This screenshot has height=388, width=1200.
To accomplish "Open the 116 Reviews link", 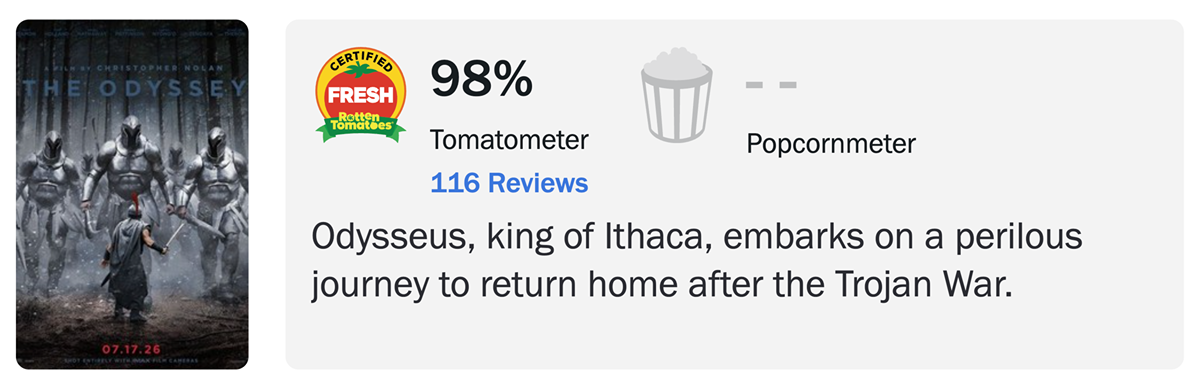I will (509, 183).
